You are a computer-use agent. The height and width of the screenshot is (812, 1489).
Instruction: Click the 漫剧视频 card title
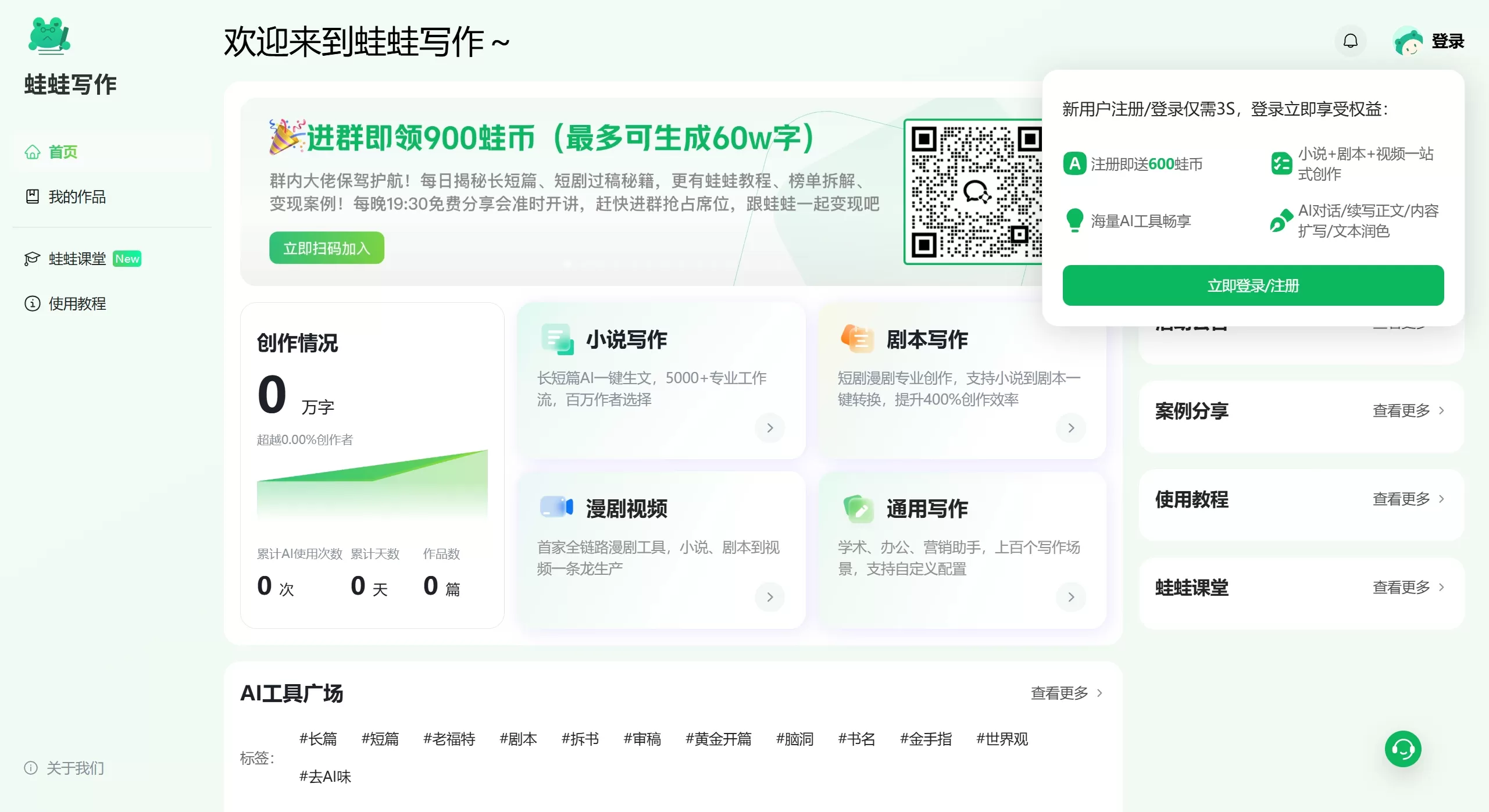click(626, 509)
